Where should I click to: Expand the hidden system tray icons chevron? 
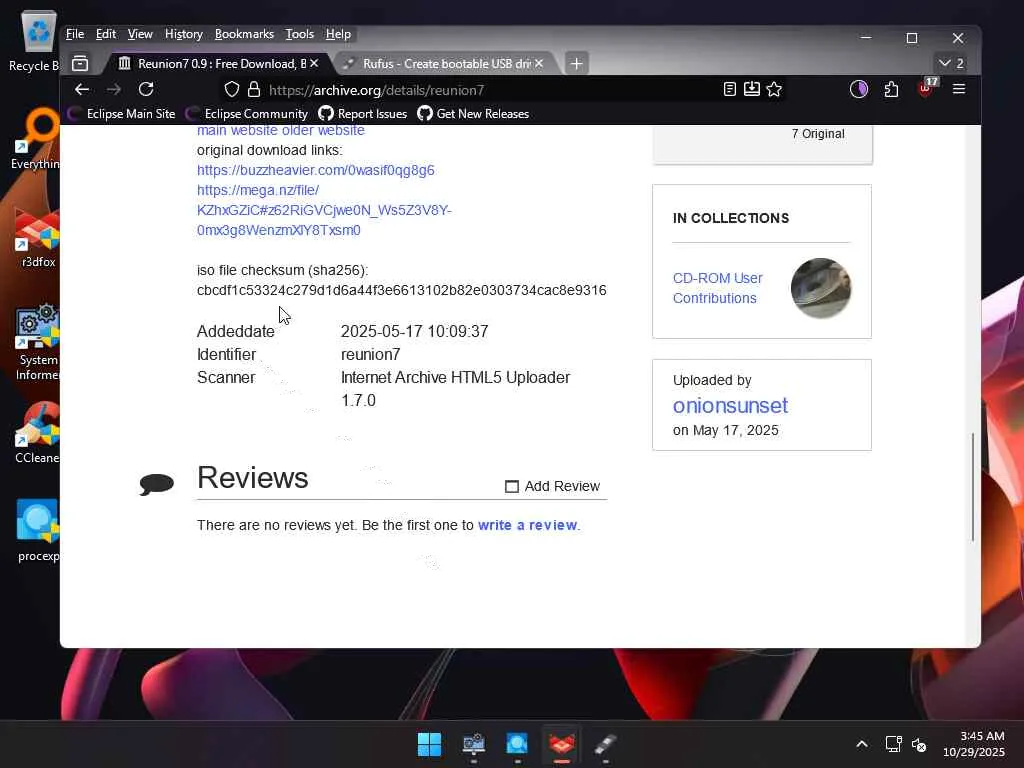pos(862,744)
